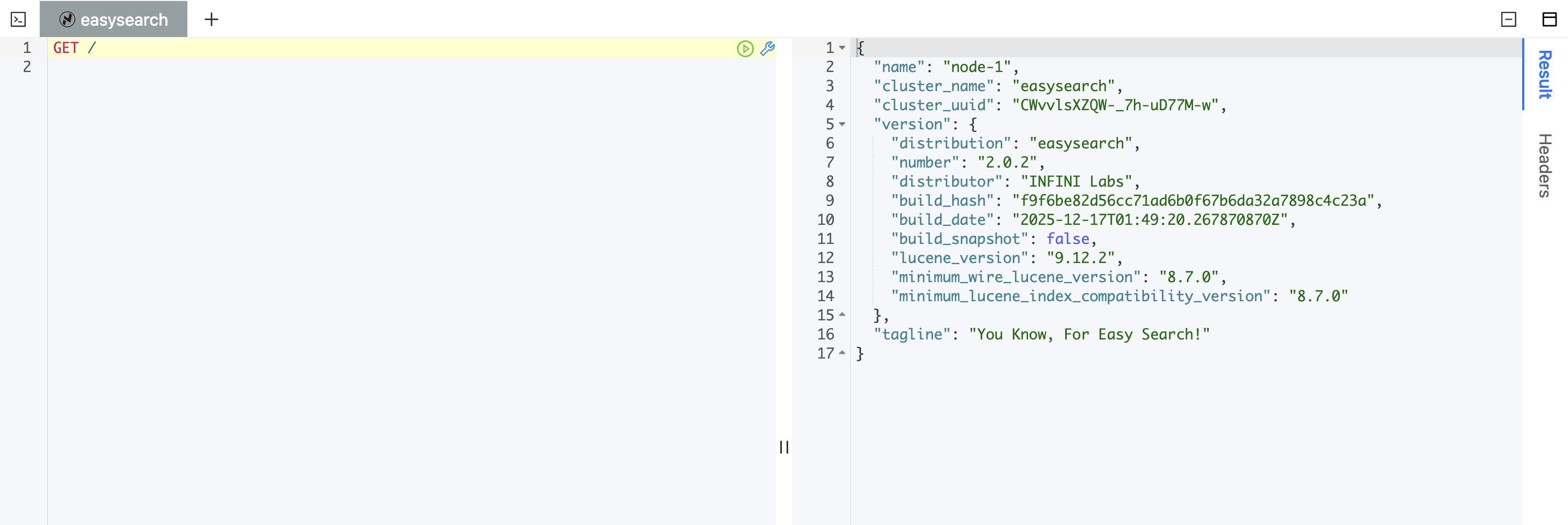The width and height of the screenshot is (1568, 525).
Task: Grab the pane divider between editor and response
Action: tap(784, 447)
